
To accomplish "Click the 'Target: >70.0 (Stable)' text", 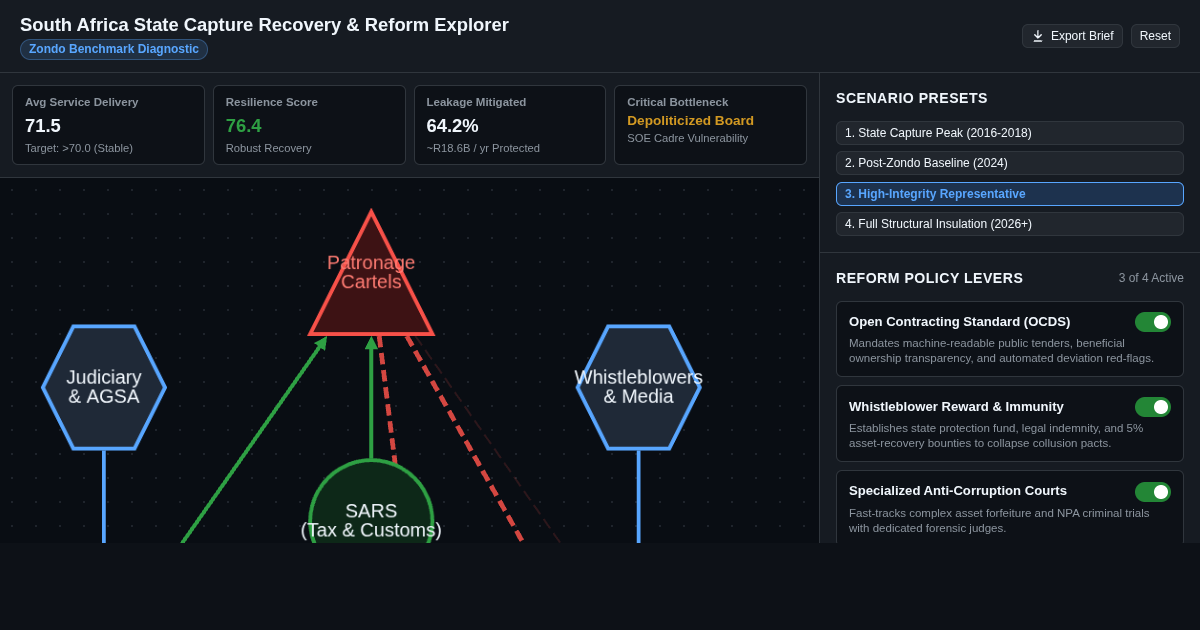I will [x=79, y=148].
